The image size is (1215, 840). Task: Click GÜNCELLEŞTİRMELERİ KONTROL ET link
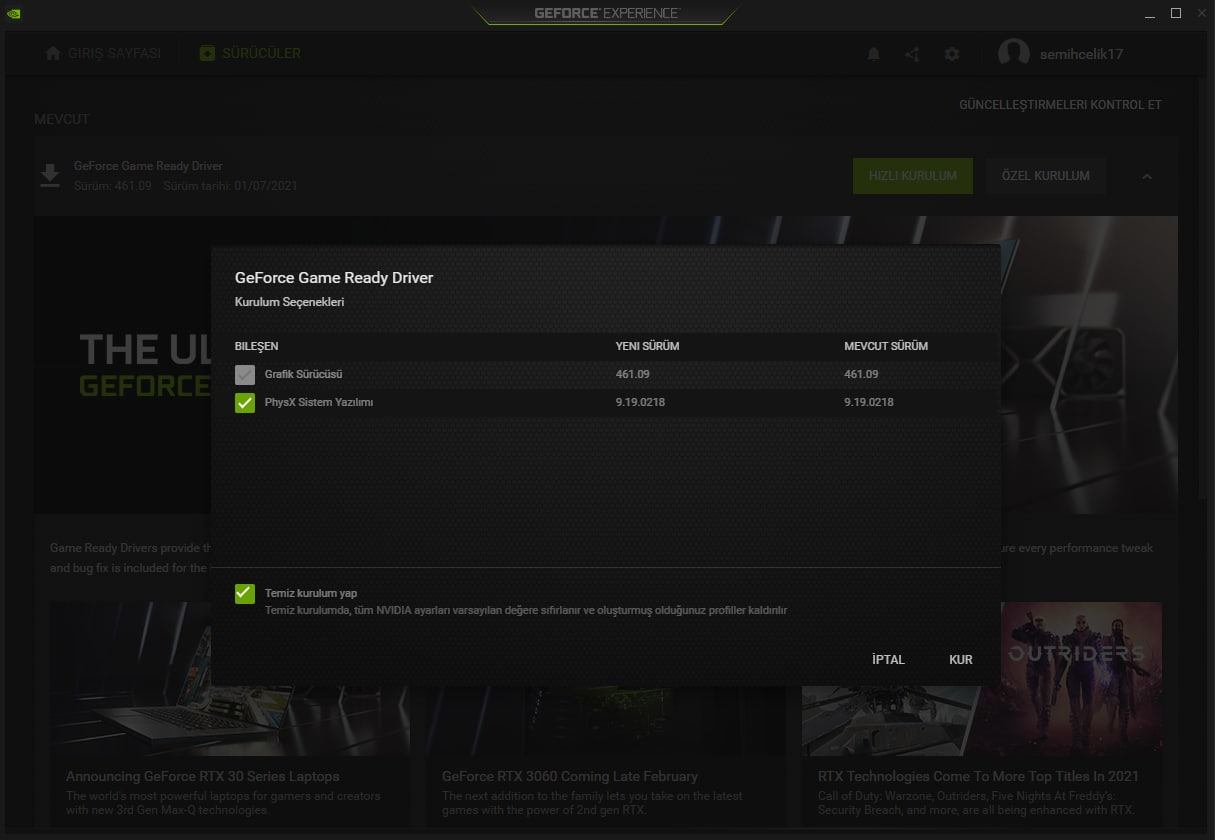[1060, 105]
